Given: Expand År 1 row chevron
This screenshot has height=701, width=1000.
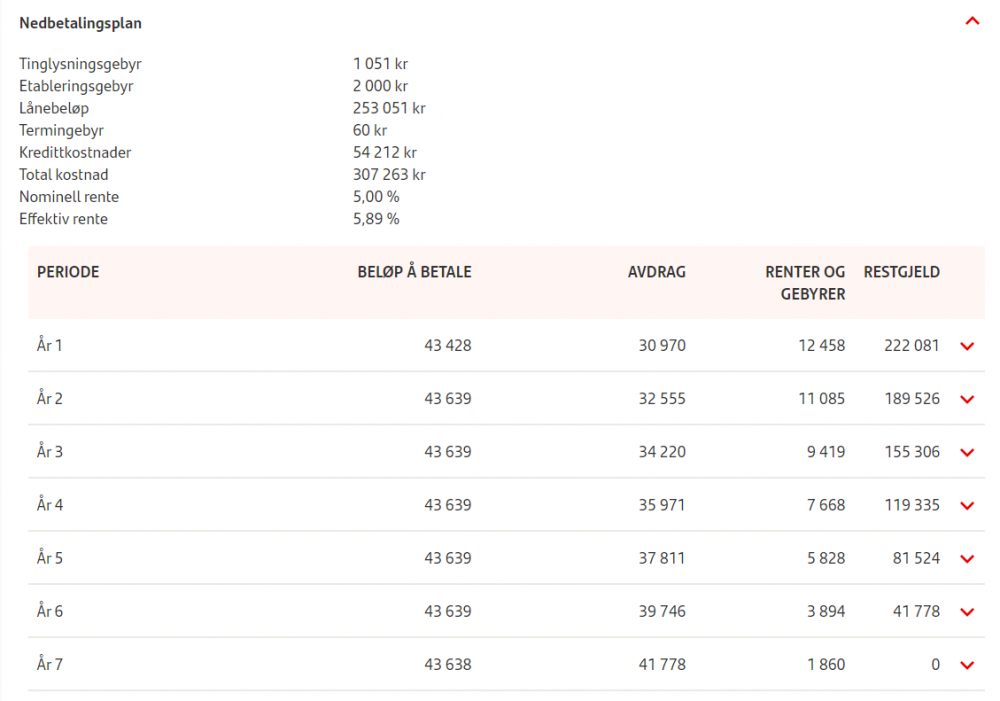Looking at the screenshot, I should tap(967, 346).
